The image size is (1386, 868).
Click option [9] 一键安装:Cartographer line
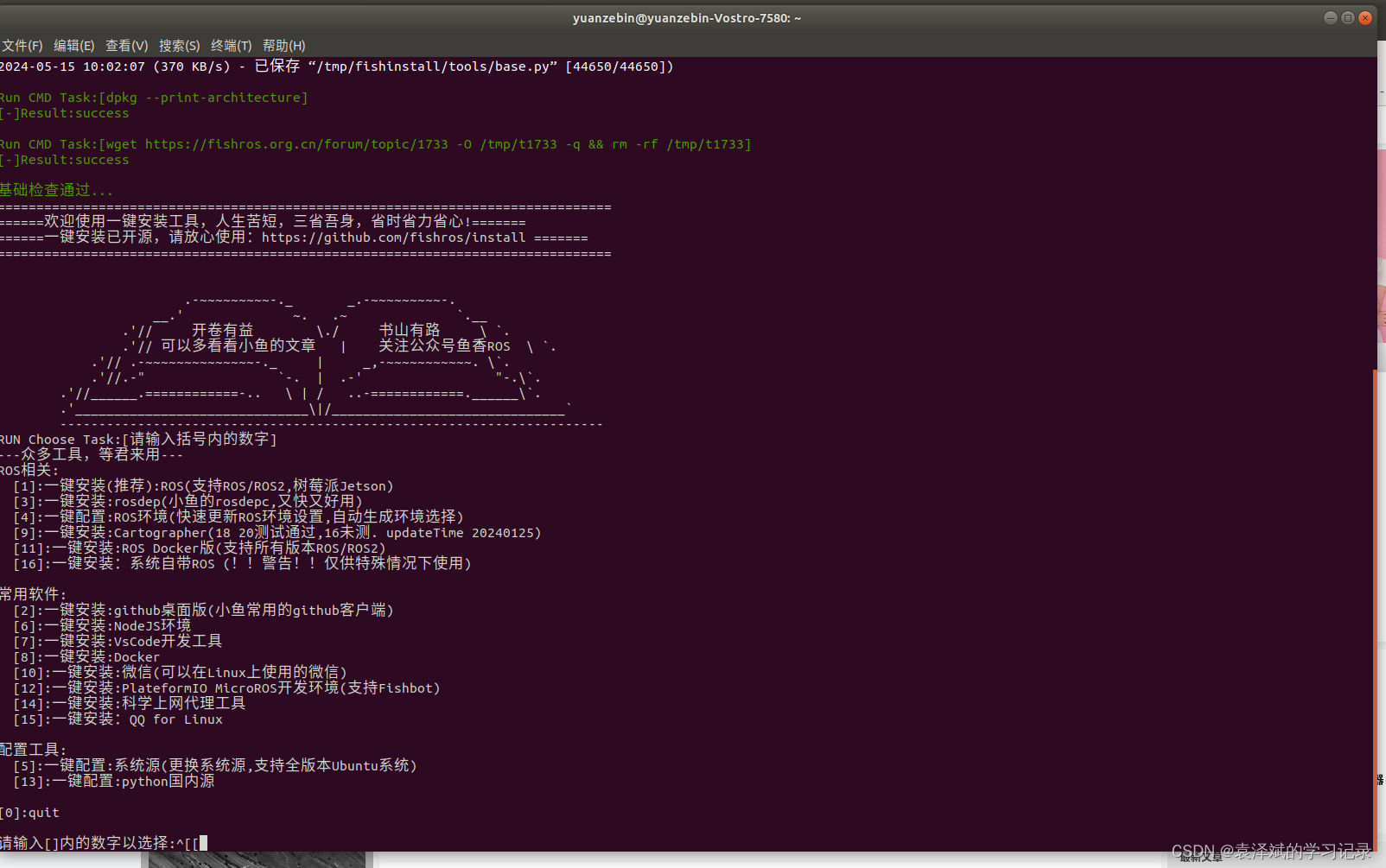[277, 533]
